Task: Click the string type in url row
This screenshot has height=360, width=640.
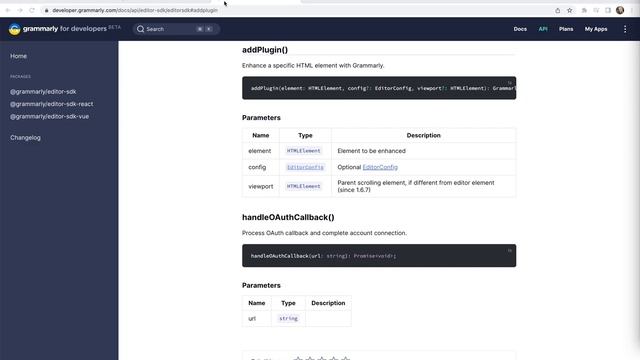Action: pyautogui.click(x=288, y=318)
